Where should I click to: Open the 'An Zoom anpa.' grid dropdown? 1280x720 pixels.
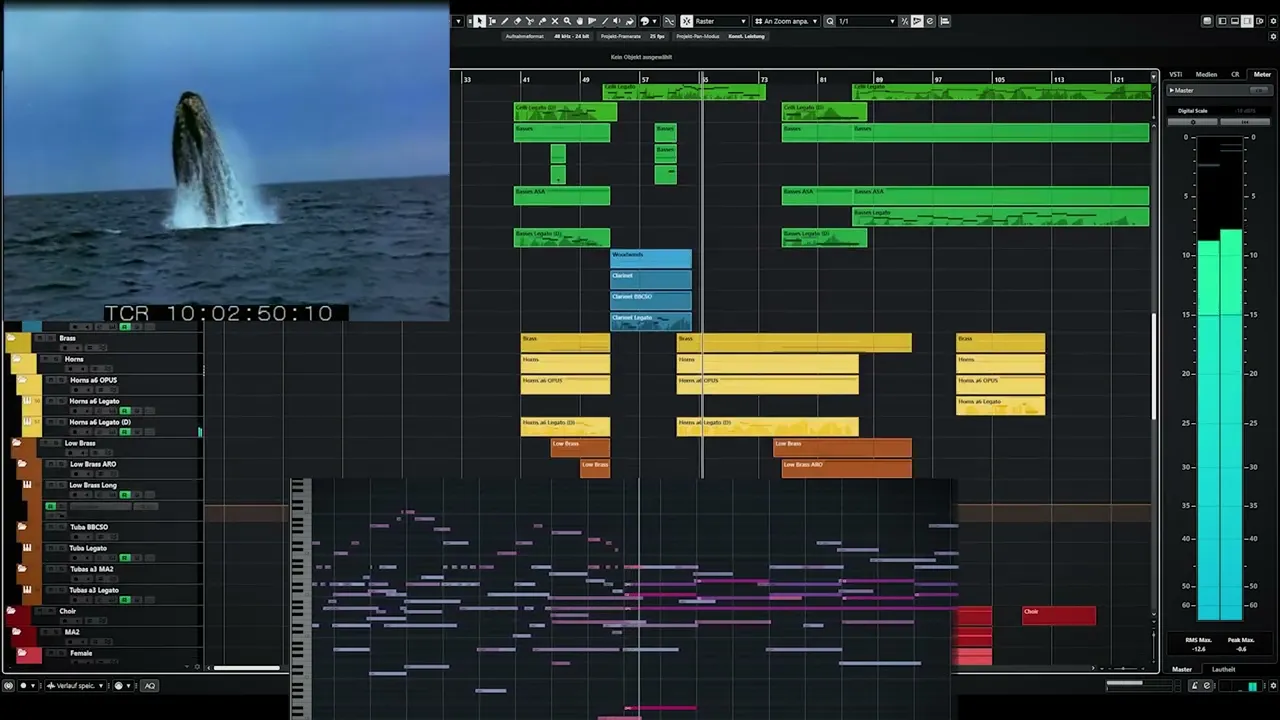787,21
